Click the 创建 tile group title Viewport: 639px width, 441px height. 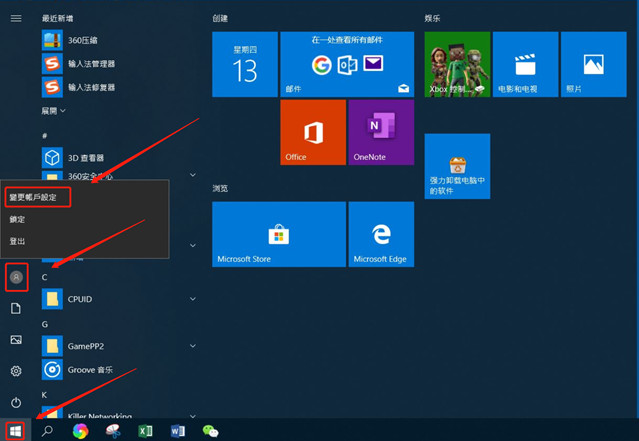[x=220, y=18]
